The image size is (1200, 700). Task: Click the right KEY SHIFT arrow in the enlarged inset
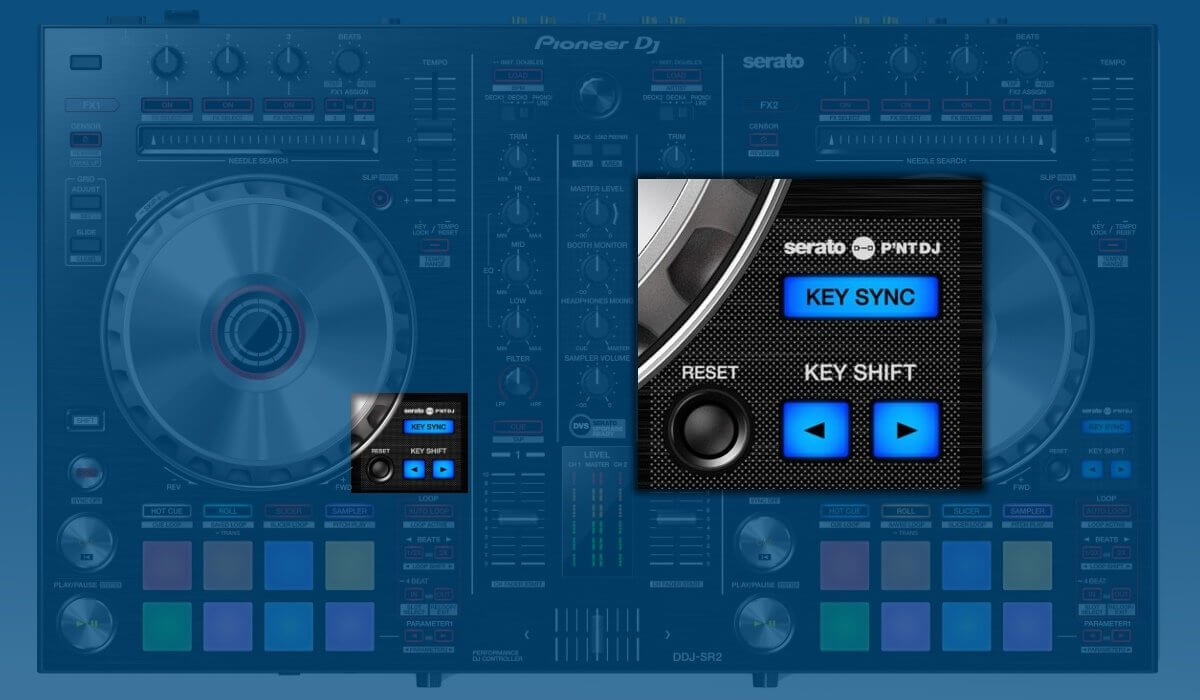pyautogui.click(x=906, y=430)
